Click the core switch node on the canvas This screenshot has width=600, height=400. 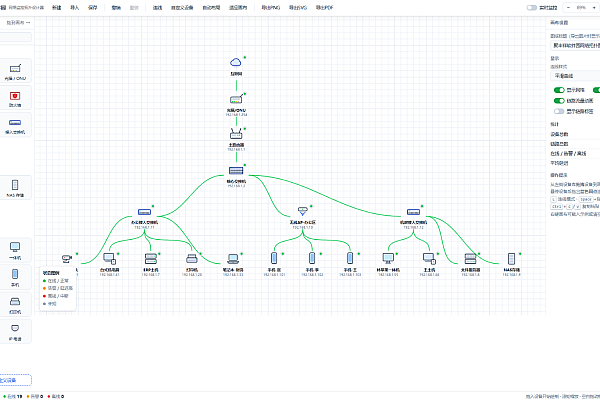coord(236,170)
